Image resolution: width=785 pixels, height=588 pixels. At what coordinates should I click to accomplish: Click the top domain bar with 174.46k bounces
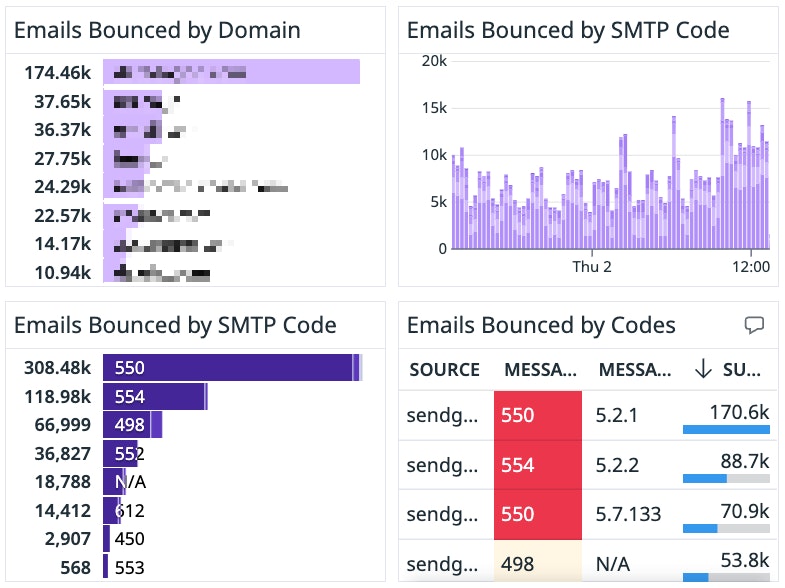point(231,72)
